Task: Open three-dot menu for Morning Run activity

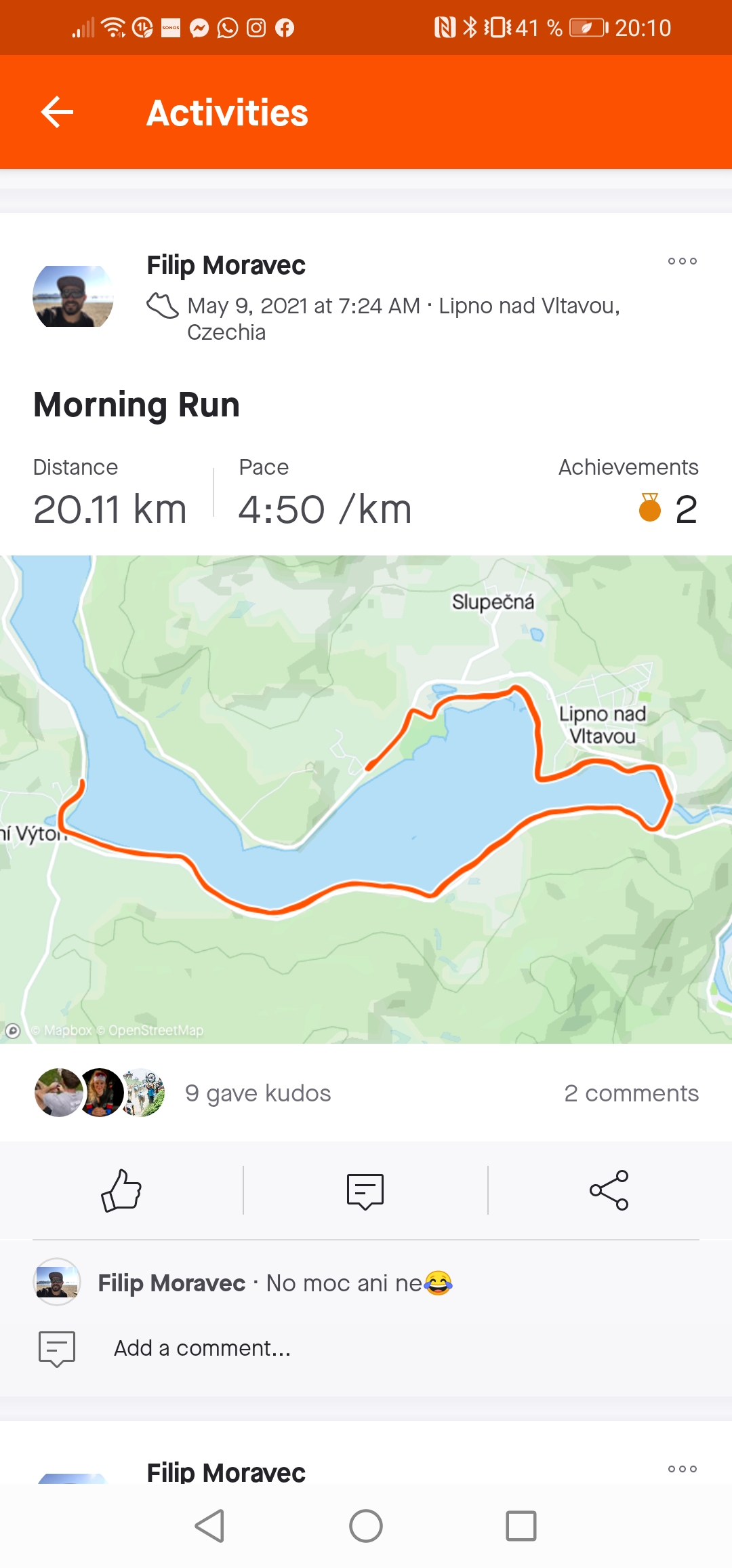Action: 682,261
